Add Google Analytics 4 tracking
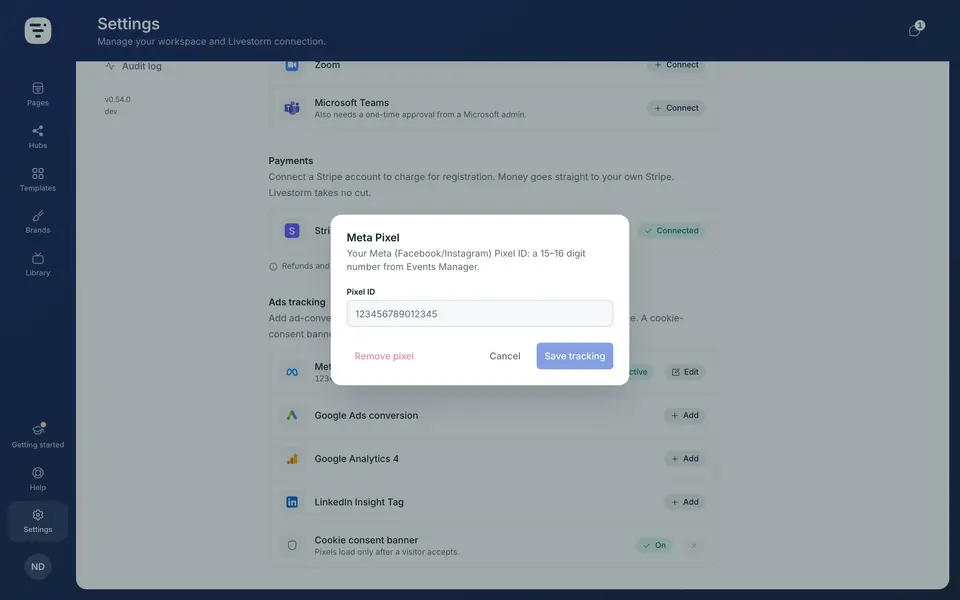 (x=684, y=459)
